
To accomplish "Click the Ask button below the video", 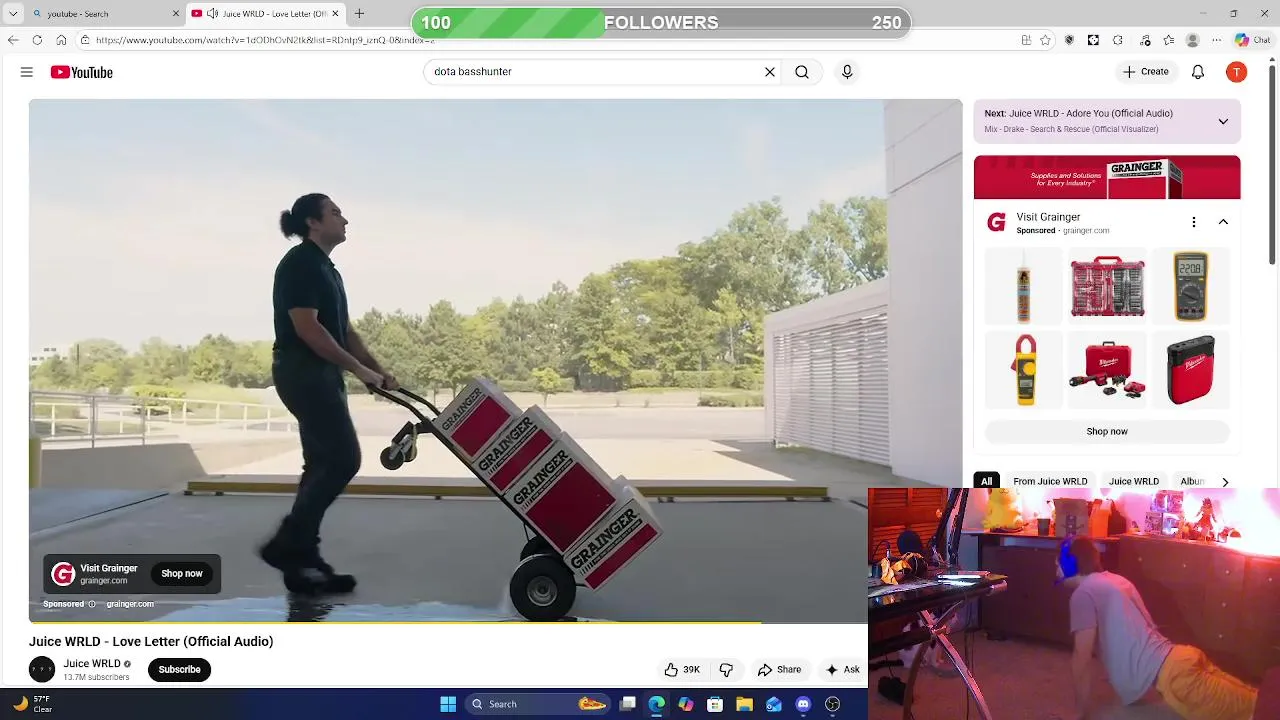I will point(842,670).
